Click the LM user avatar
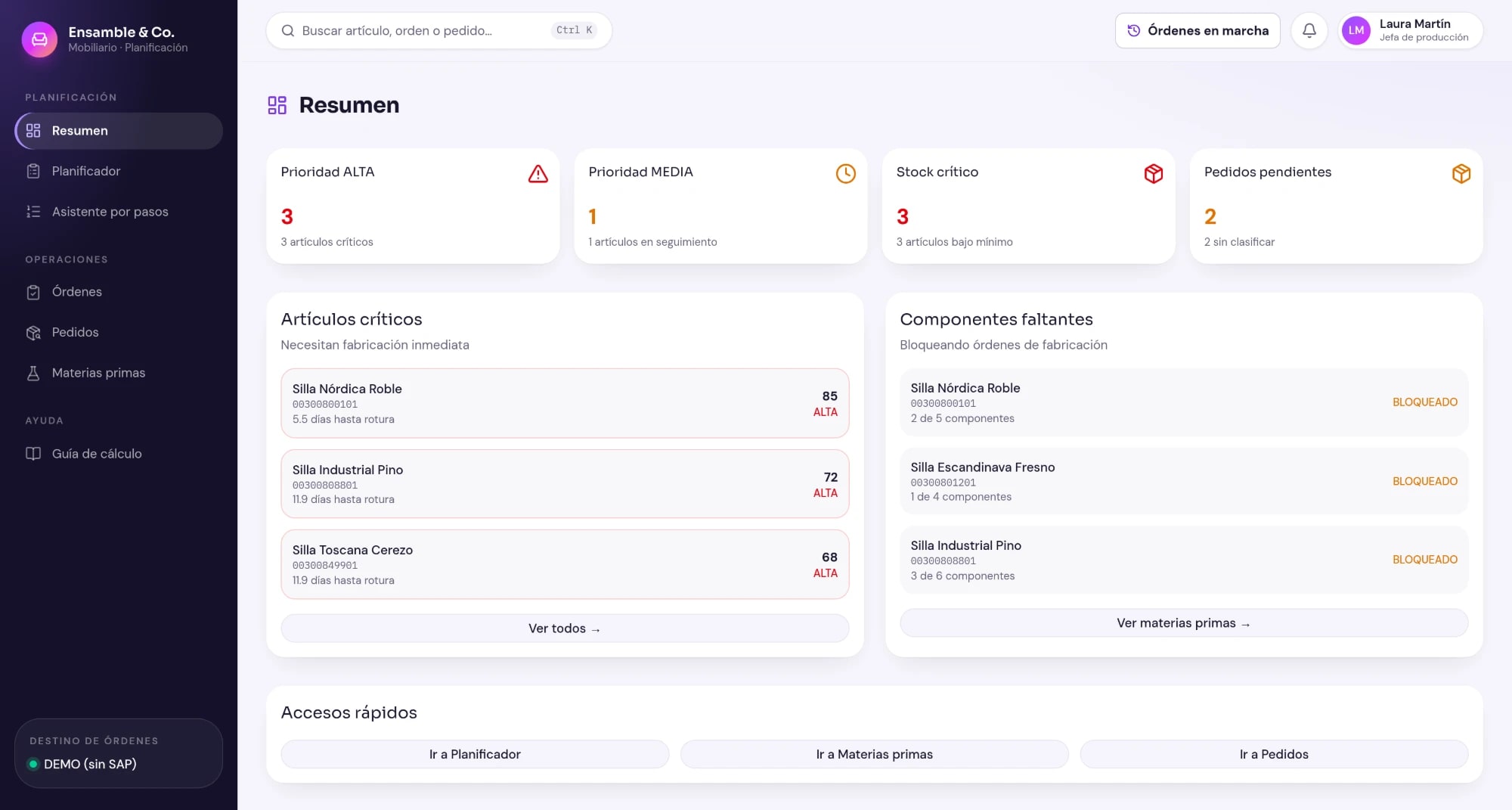 click(x=1356, y=30)
